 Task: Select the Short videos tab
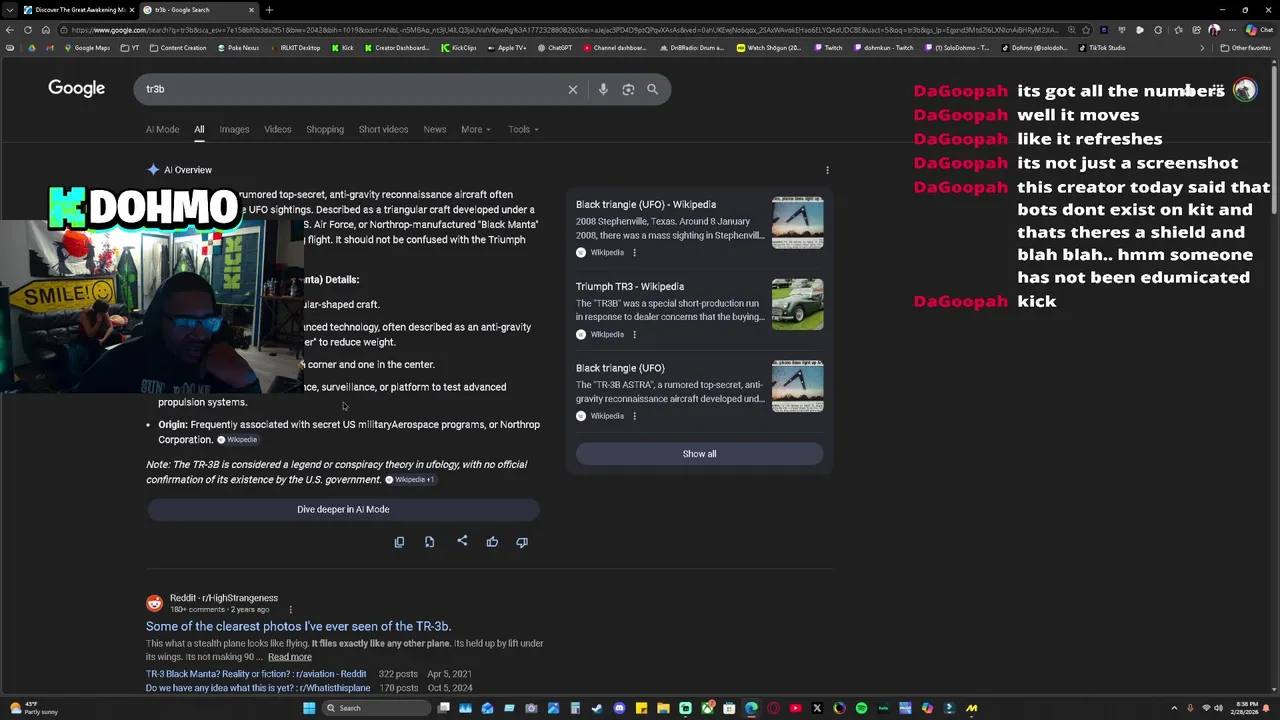point(383,129)
